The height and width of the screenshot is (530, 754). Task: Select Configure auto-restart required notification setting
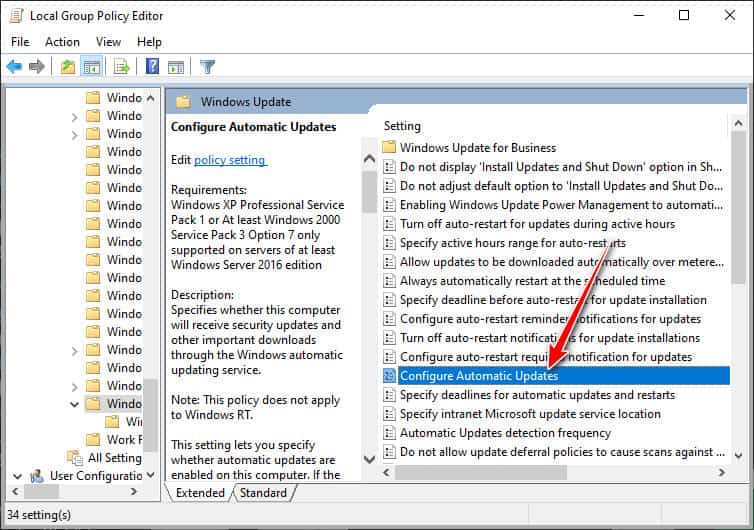point(546,356)
